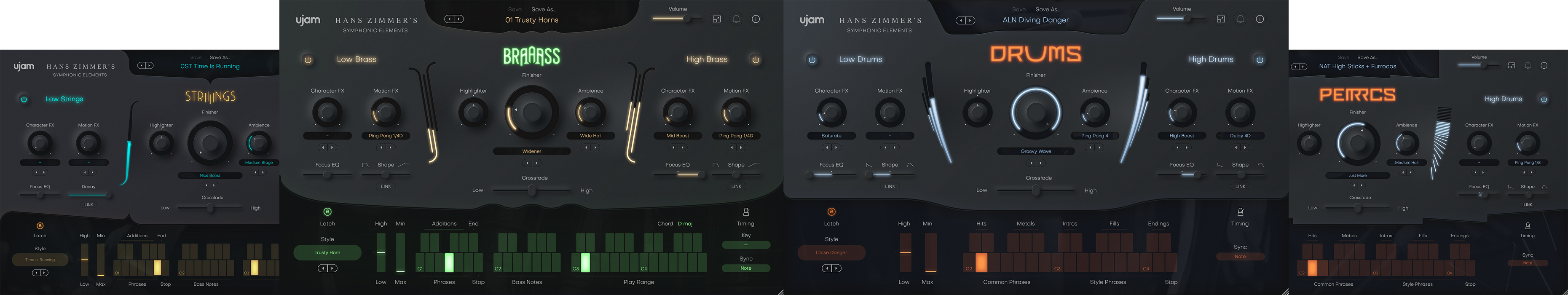The image size is (1568, 295).
Task: Adjust BRAAASS Volume slider
Action: pos(678,19)
